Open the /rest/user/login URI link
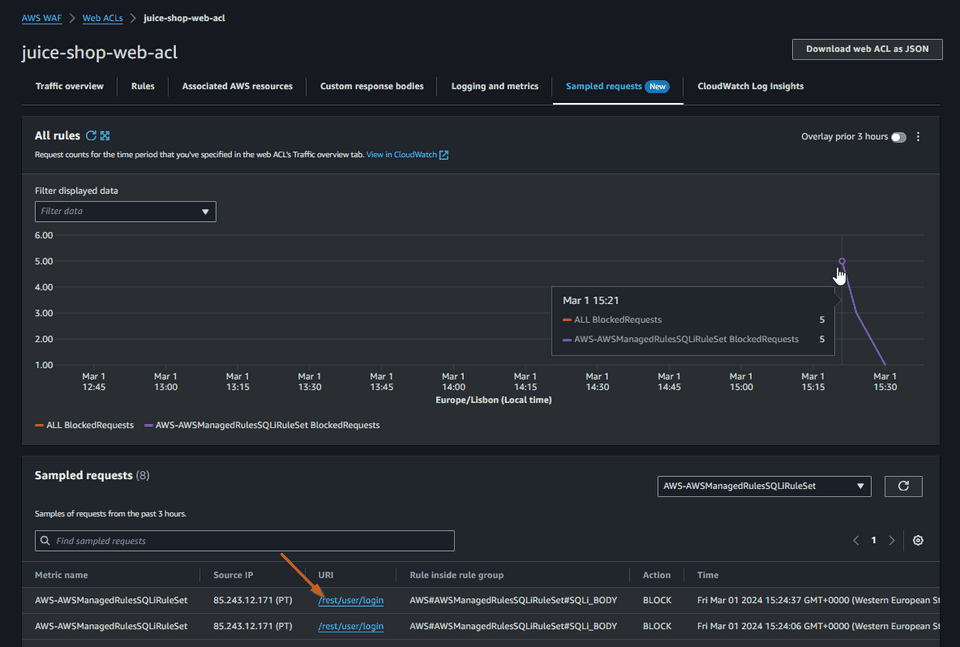The height and width of the screenshot is (647, 960). point(351,599)
